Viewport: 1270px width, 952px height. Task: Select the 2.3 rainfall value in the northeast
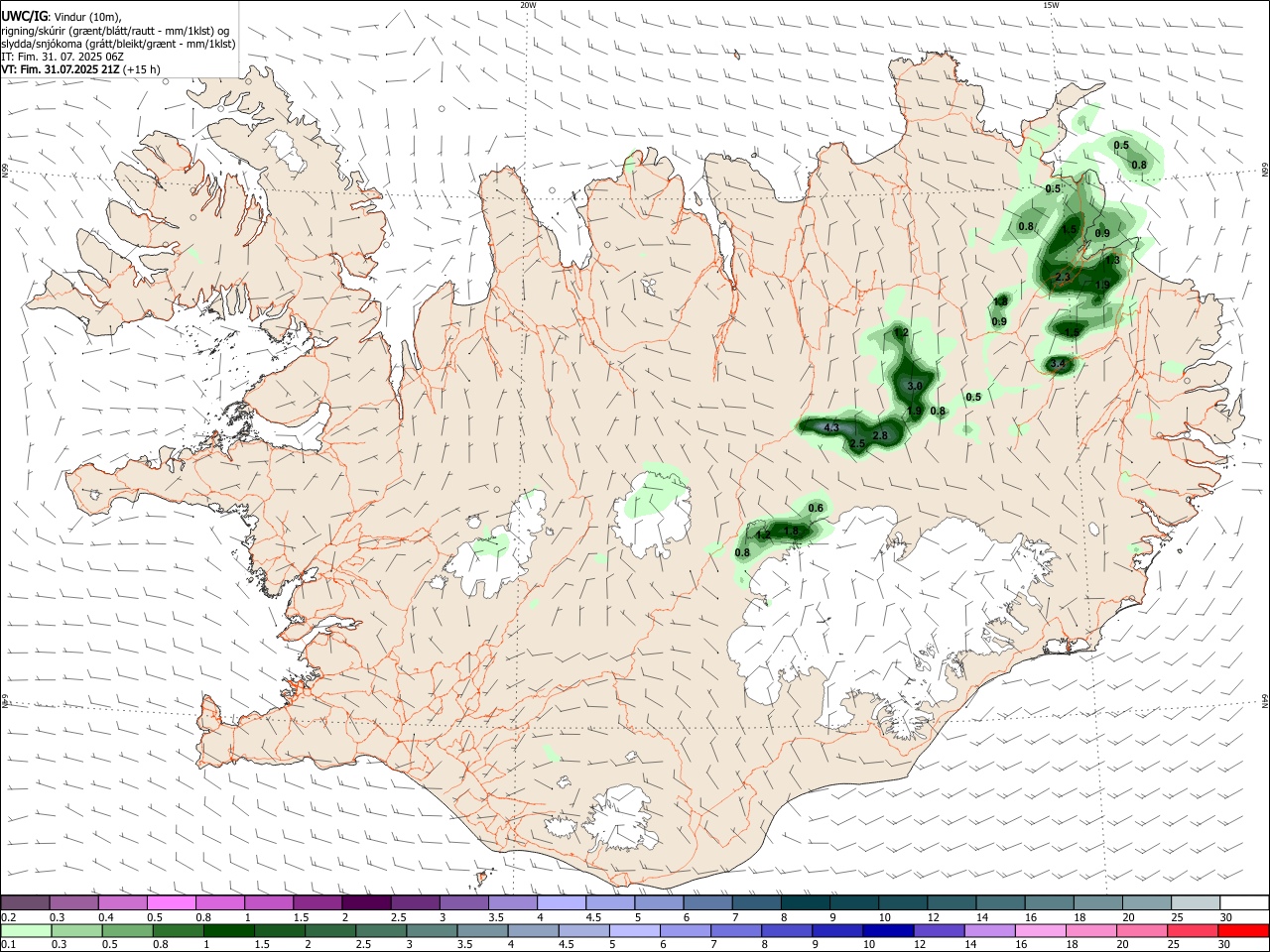point(1063,277)
